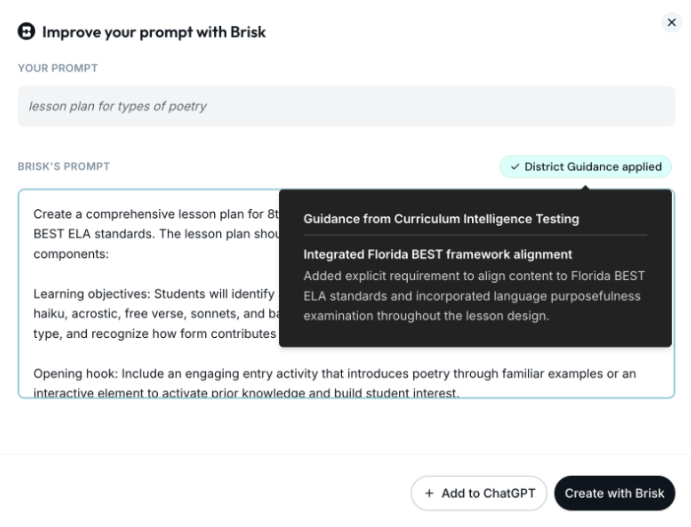The width and height of the screenshot is (691, 527).
Task: Click the 'Opening hook' paragraph text
Action: point(334,383)
